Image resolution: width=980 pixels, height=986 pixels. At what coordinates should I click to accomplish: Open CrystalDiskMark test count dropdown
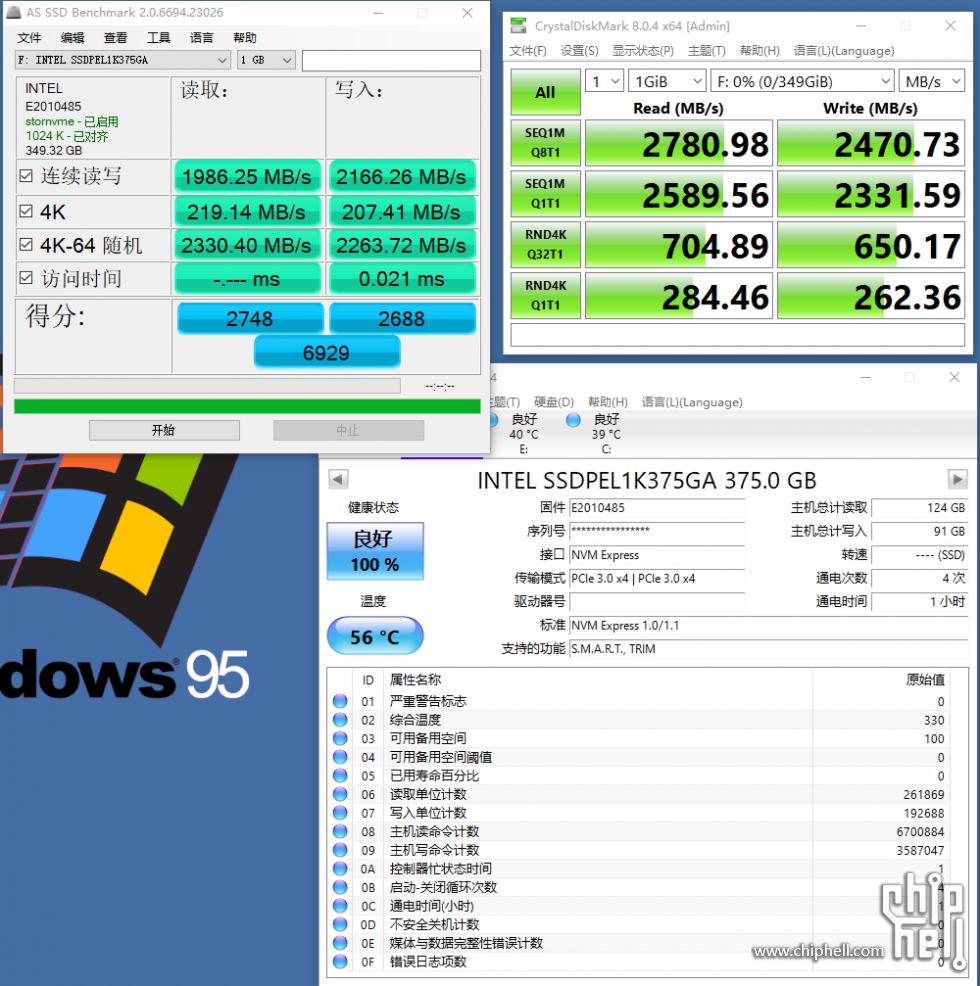[x=604, y=81]
